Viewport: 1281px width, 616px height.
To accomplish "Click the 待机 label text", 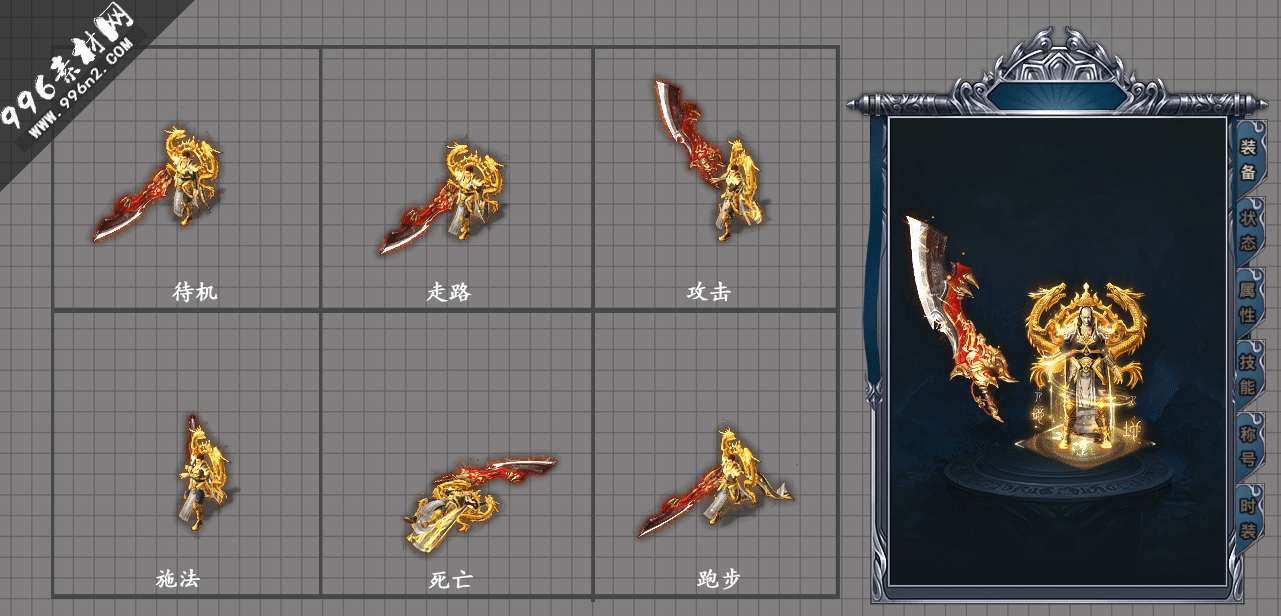I will (x=195, y=292).
